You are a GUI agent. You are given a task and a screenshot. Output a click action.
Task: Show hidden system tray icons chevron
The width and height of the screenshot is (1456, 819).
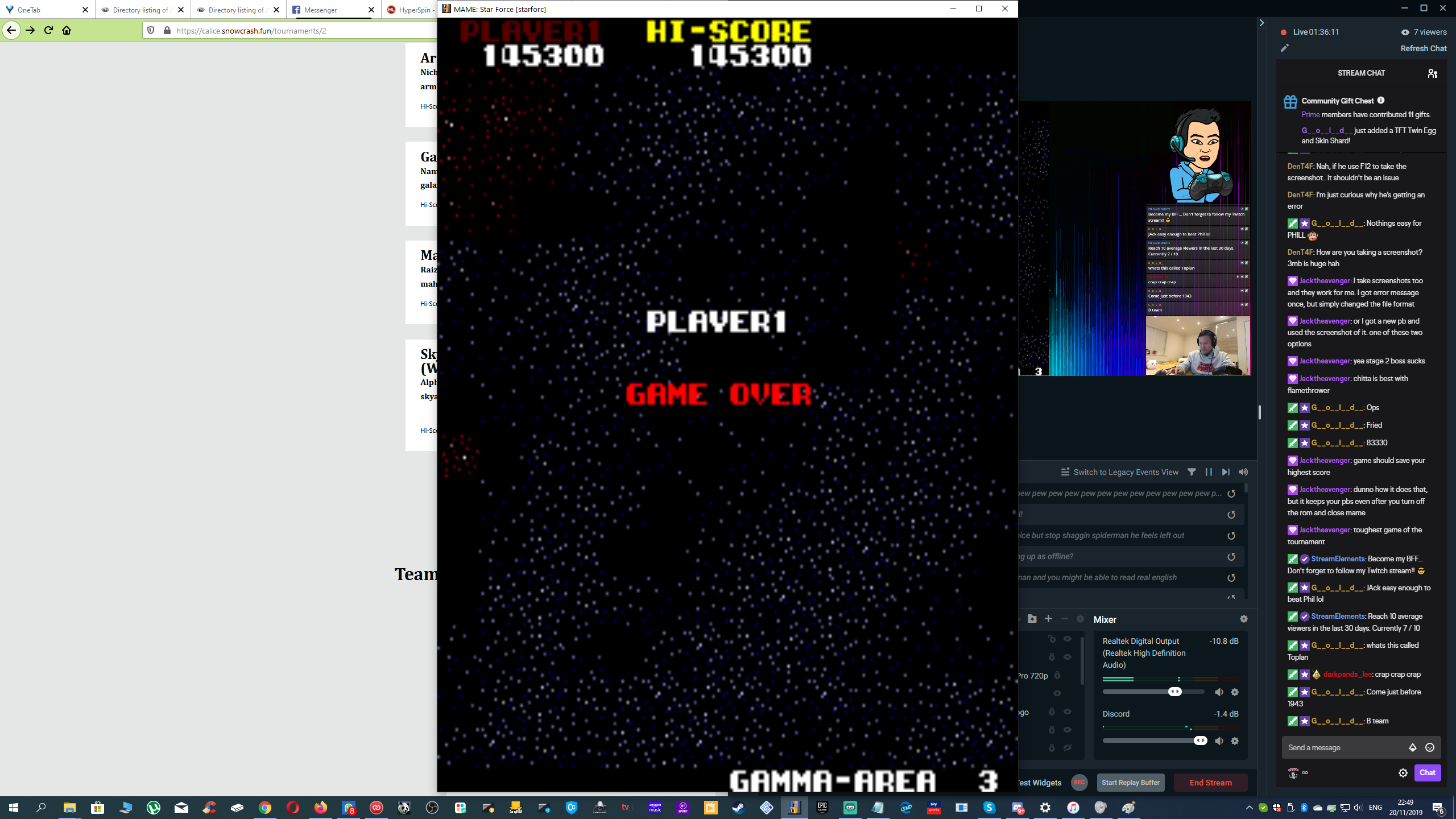pos(1249,808)
